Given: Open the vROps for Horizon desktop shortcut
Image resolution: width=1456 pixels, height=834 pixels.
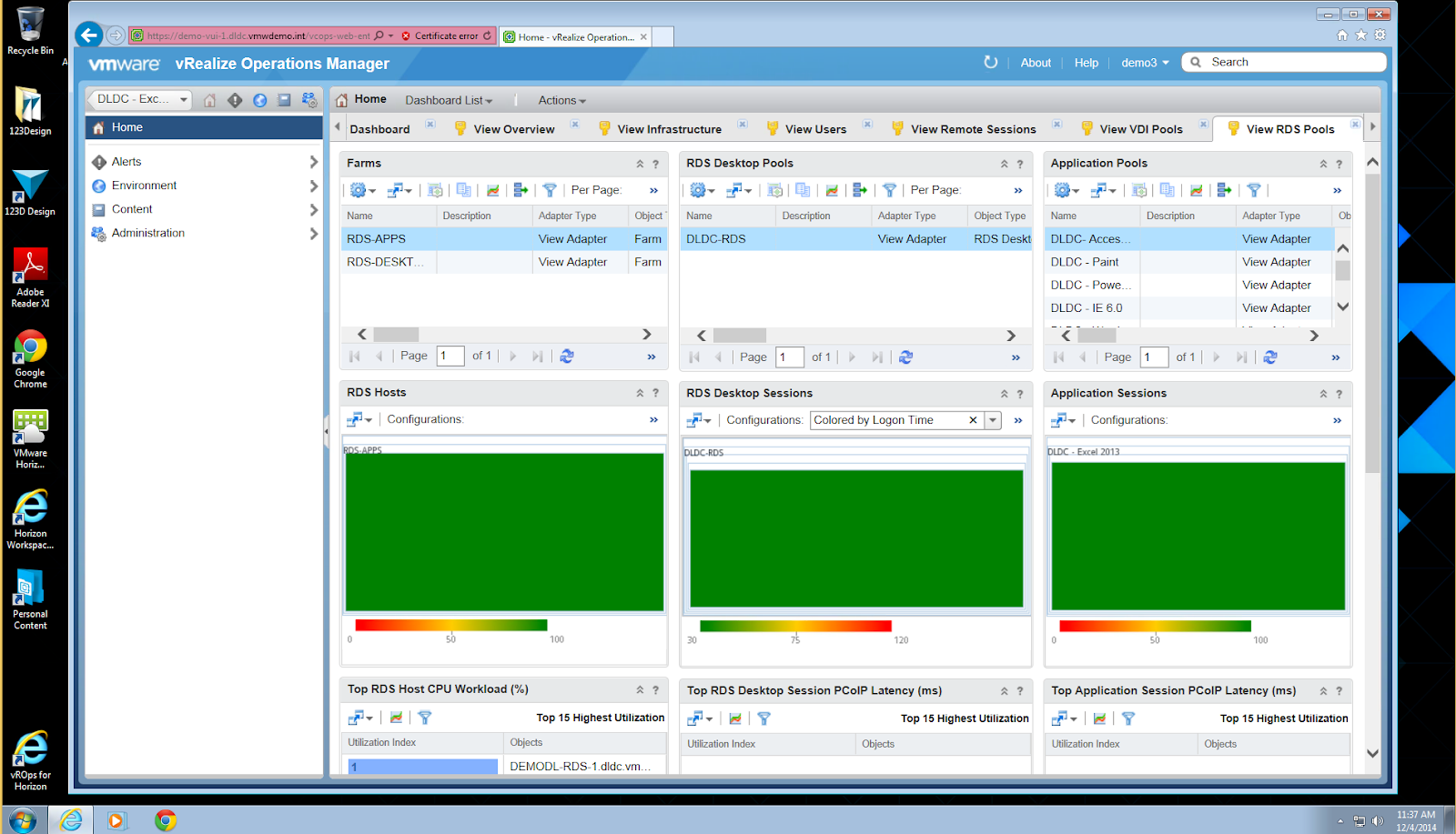Looking at the screenshot, I should [30, 761].
